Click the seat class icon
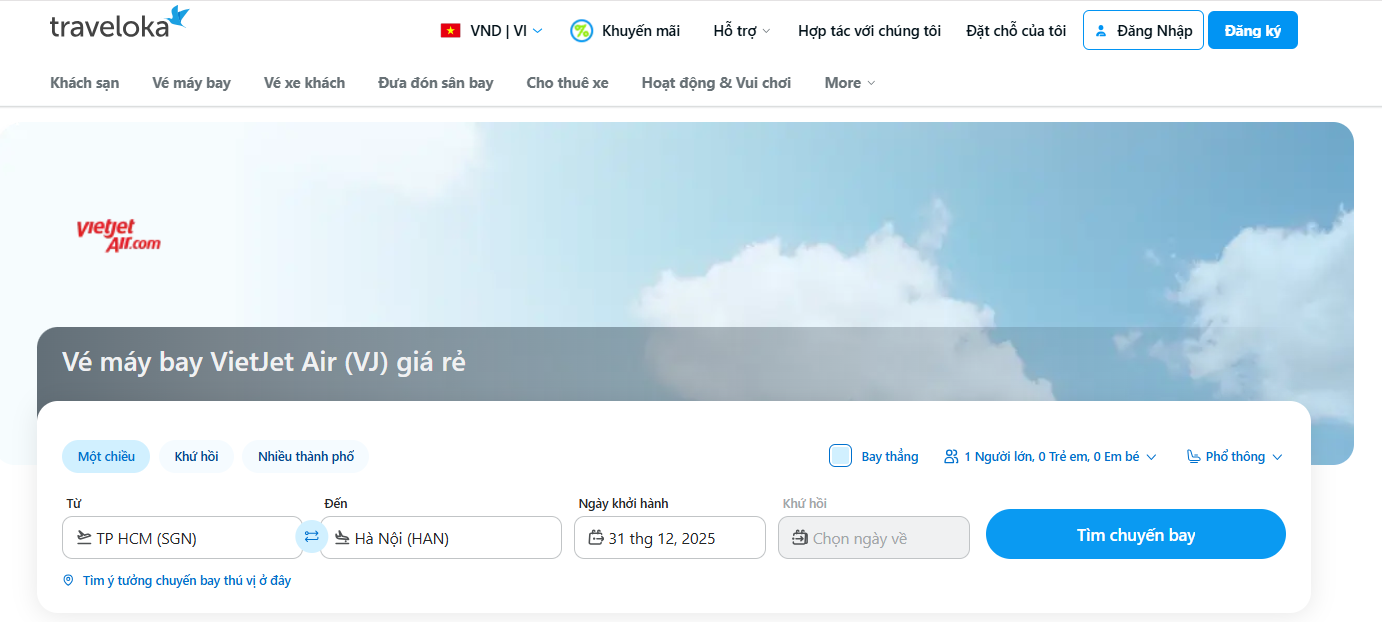This screenshot has width=1382, height=622. tap(1193, 457)
